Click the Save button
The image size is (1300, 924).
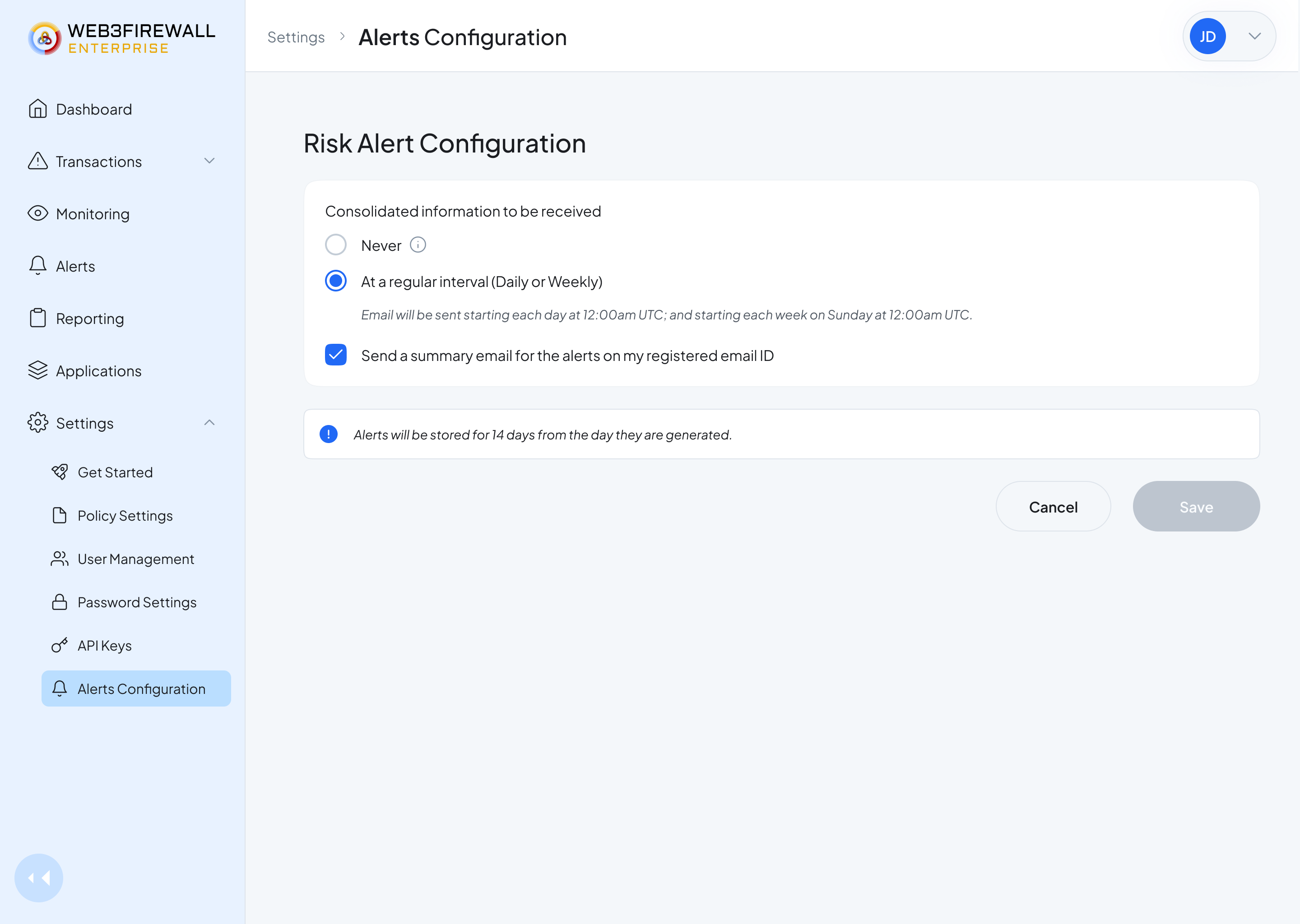click(1196, 506)
